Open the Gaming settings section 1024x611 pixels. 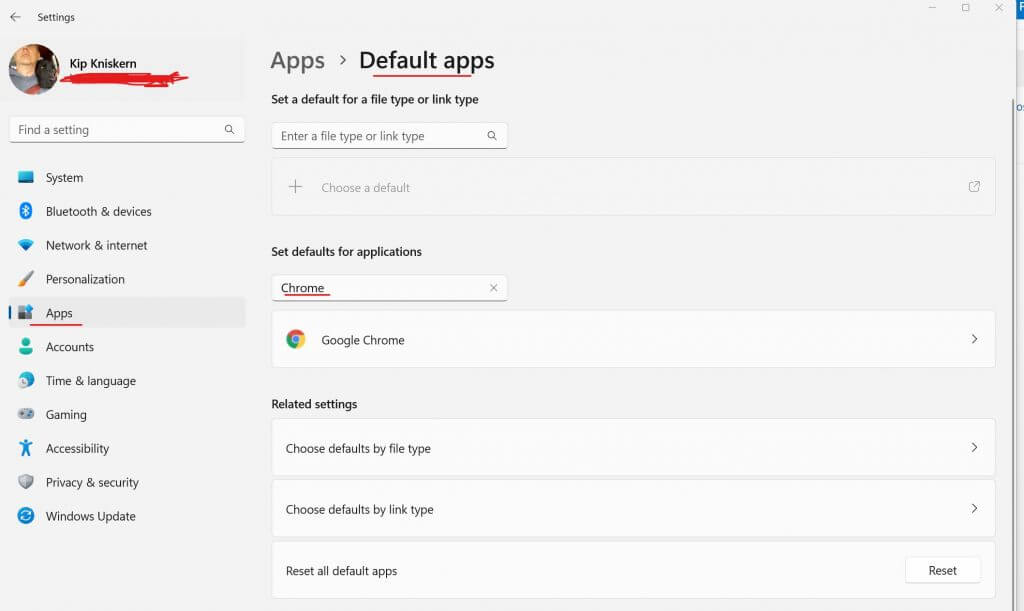(x=66, y=415)
